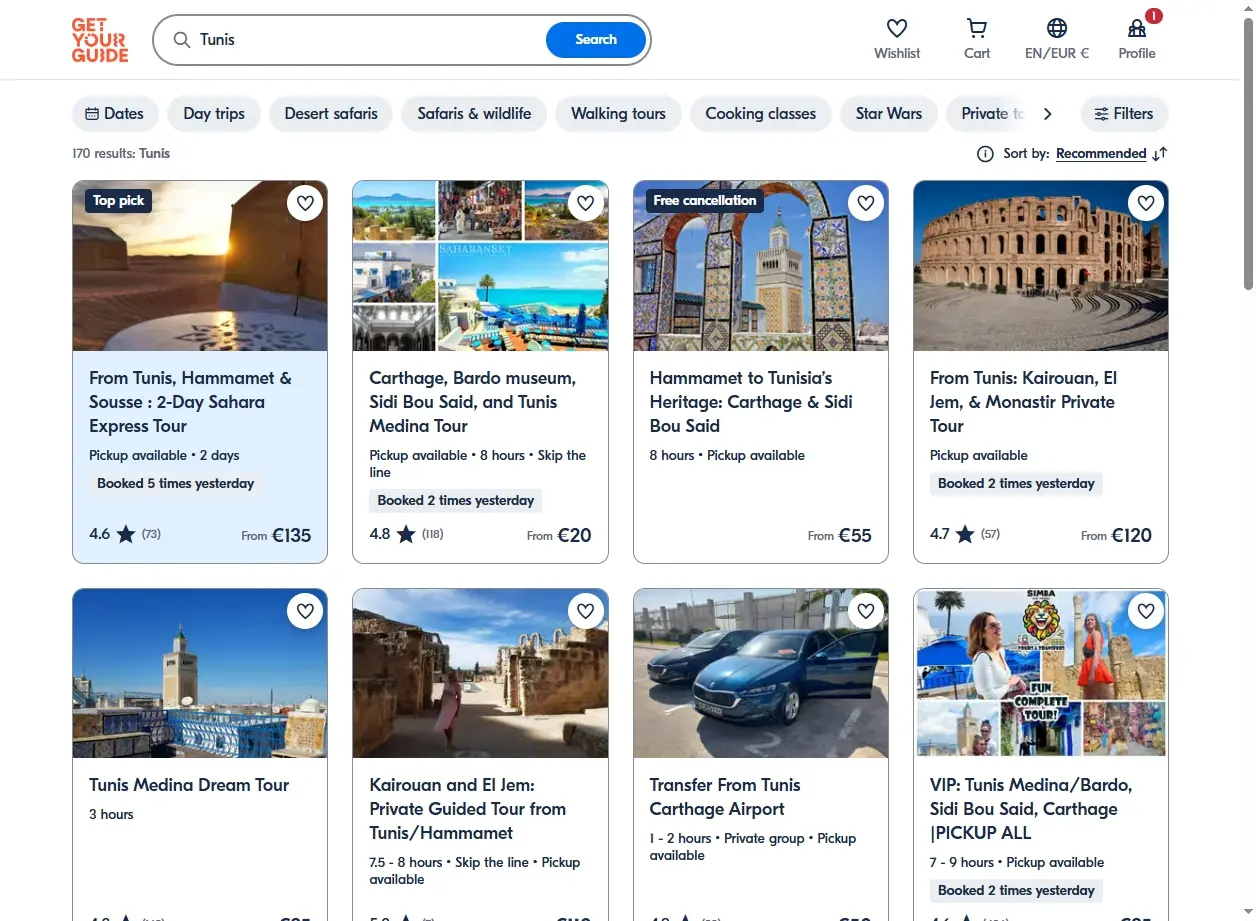
Task: Favorite Kairouan and El Jem Private Guided Tour
Action: tap(586, 610)
